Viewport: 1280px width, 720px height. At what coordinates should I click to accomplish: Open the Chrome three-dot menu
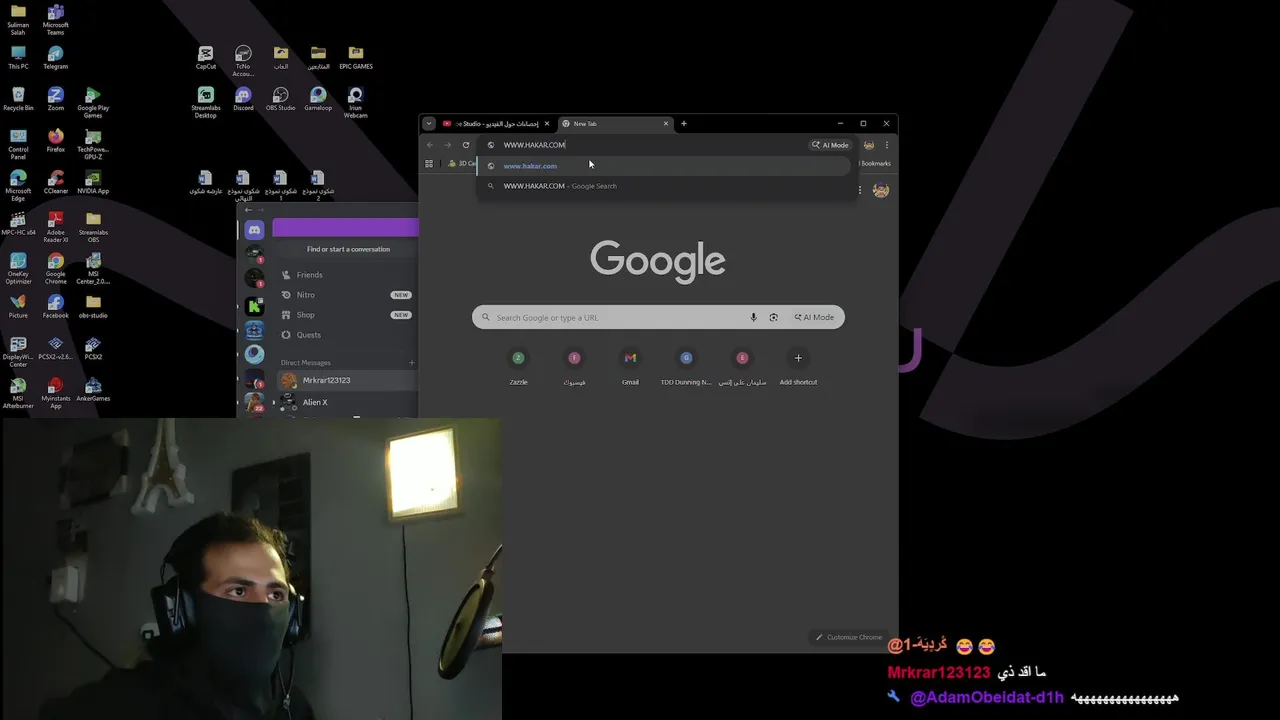pos(887,145)
